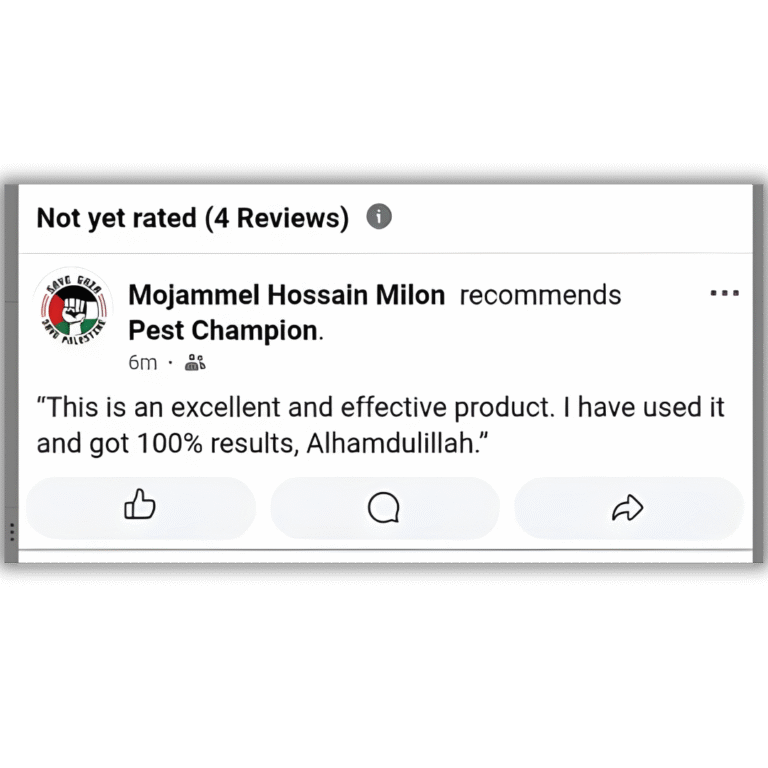Image resolution: width=768 pixels, height=768 pixels.
Task: Open Mojammel Hossain Milon's profile
Action: pos(287,295)
